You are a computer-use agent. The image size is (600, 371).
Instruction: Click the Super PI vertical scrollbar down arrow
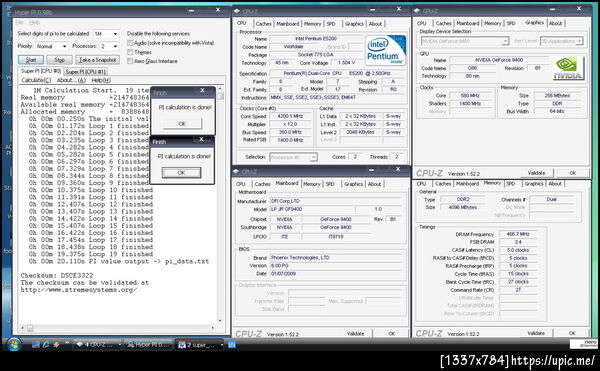[x=220, y=321]
